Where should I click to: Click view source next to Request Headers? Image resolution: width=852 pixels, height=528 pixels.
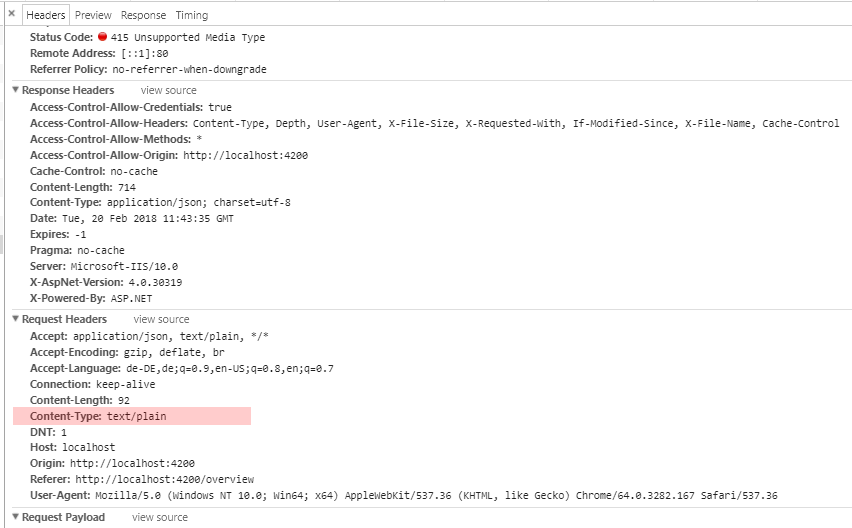point(161,319)
